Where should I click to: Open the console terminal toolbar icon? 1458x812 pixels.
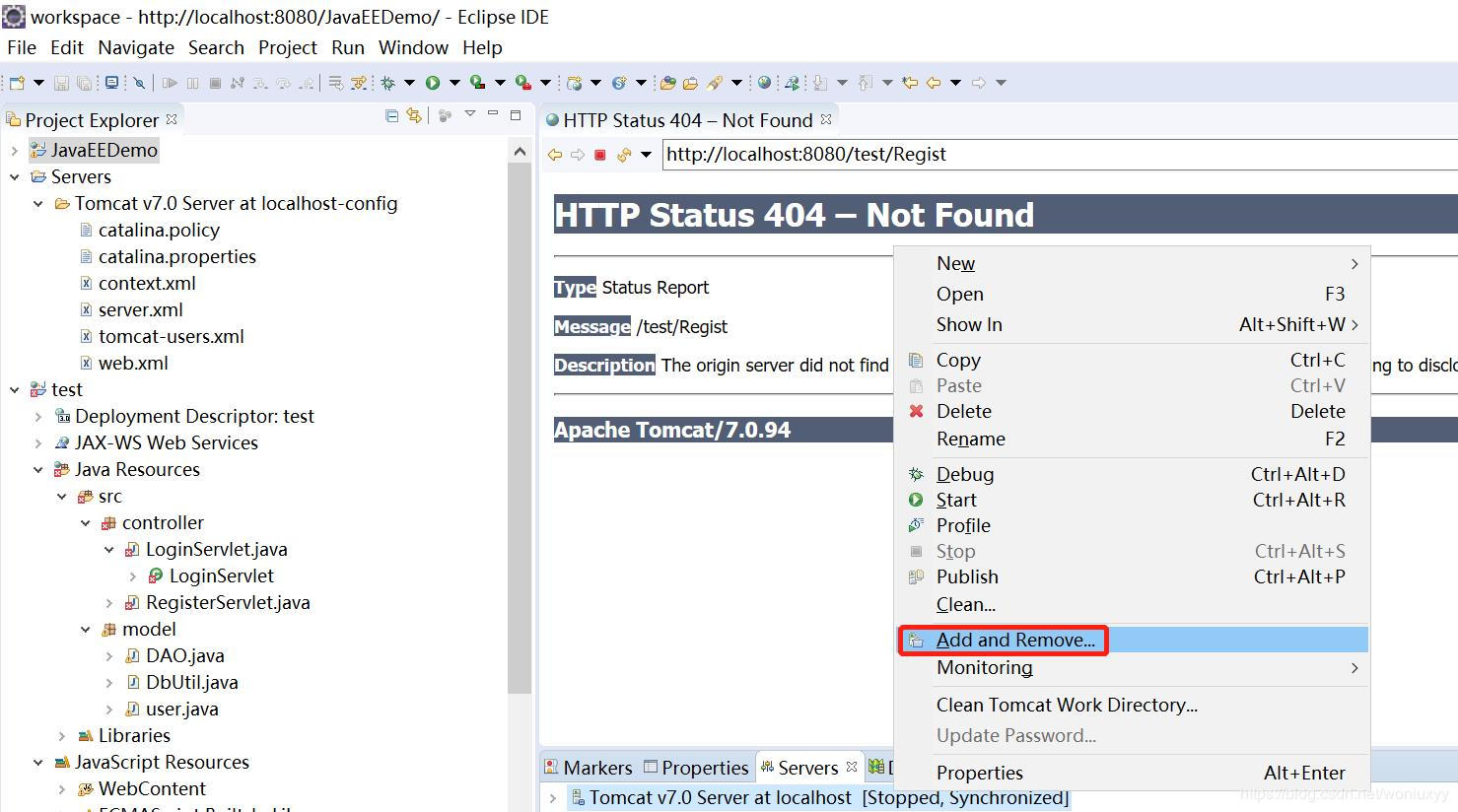[111, 83]
